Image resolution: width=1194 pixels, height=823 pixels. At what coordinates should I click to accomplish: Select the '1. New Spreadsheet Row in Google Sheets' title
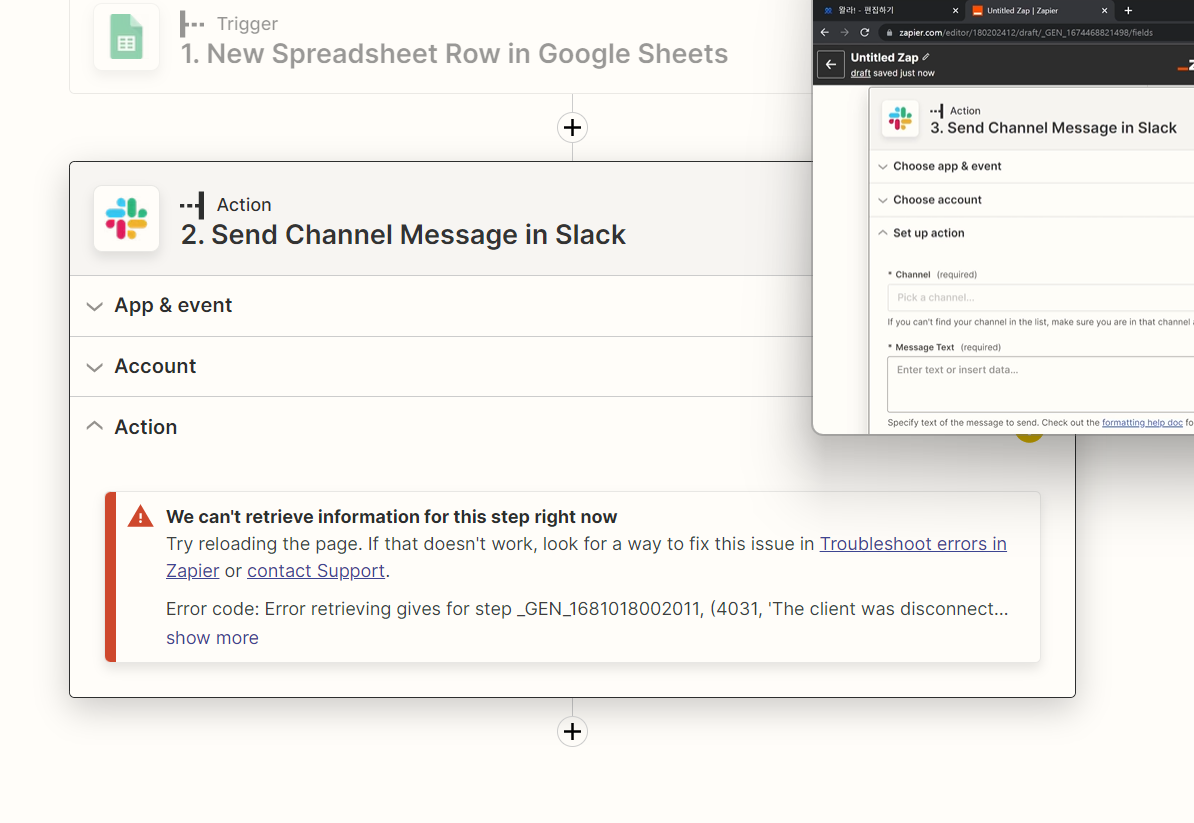(454, 54)
